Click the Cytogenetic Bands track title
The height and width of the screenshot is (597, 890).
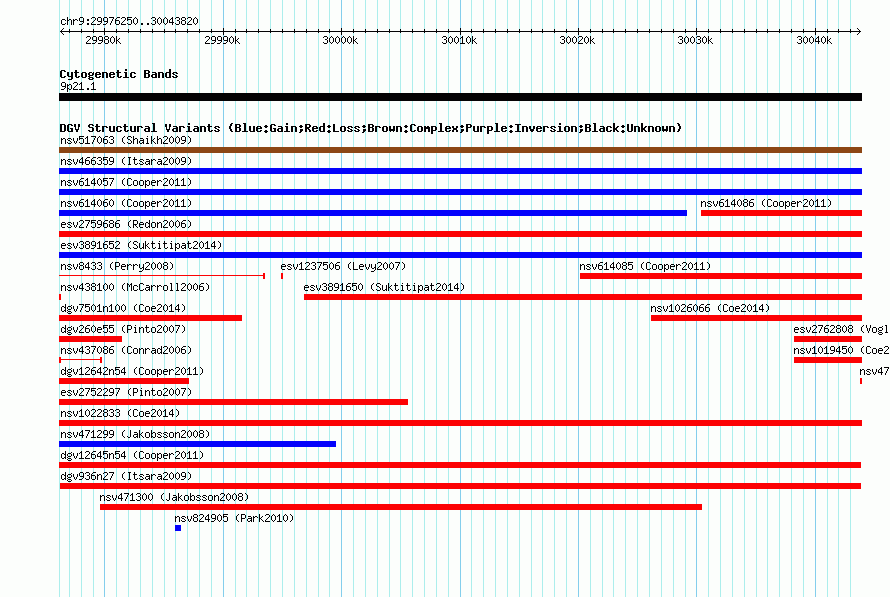tap(119, 74)
